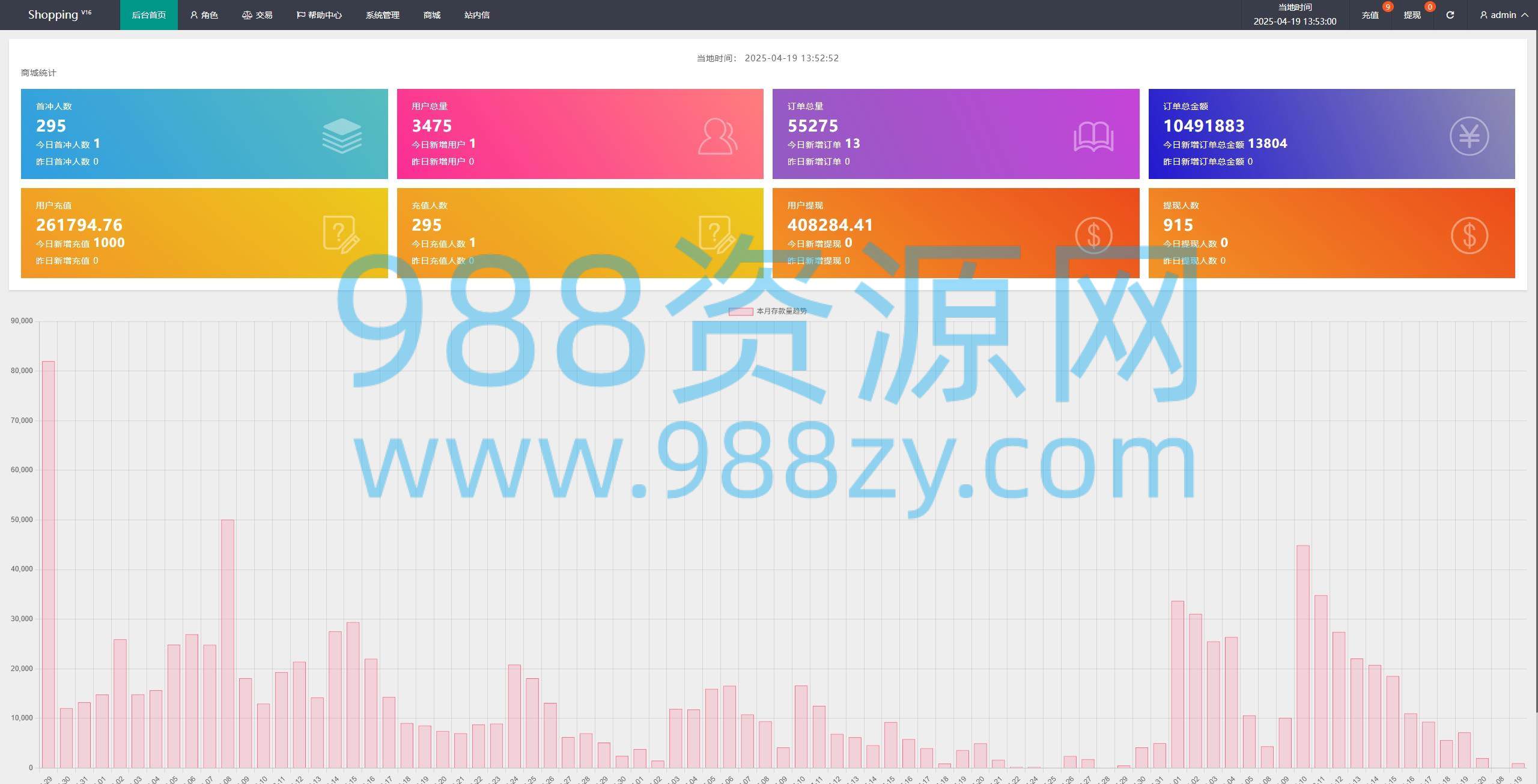Open the 系统管理 menu
The height and width of the screenshot is (784, 1538).
(x=382, y=15)
